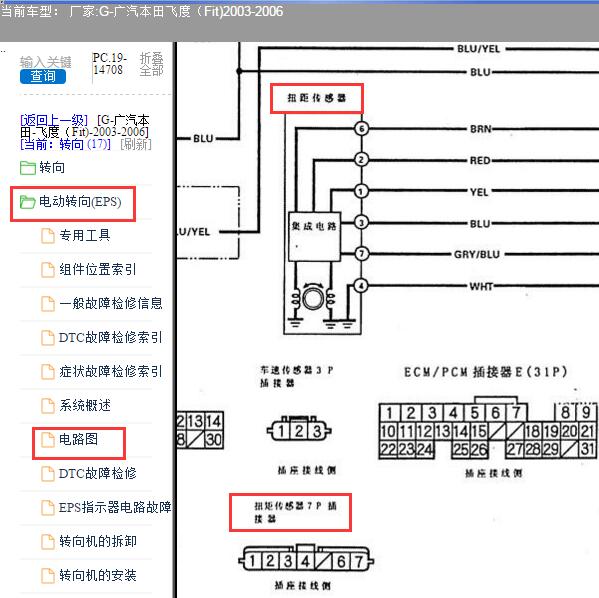
Task: Click terminal 2 on RED wire
Action: [361, 160]
